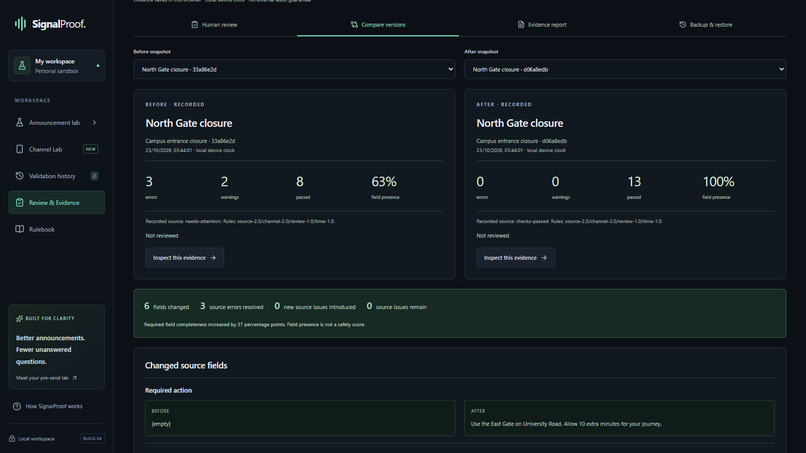Inspect the After snapshot evidence
Image resolution: width=806 pixels, height=453 pixels.
click(x=516, y=258)
